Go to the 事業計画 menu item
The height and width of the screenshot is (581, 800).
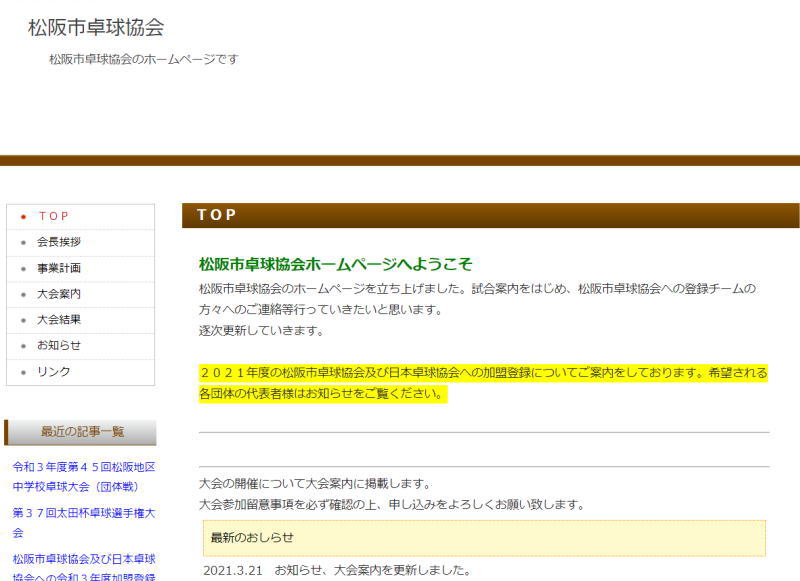point(58,268)
